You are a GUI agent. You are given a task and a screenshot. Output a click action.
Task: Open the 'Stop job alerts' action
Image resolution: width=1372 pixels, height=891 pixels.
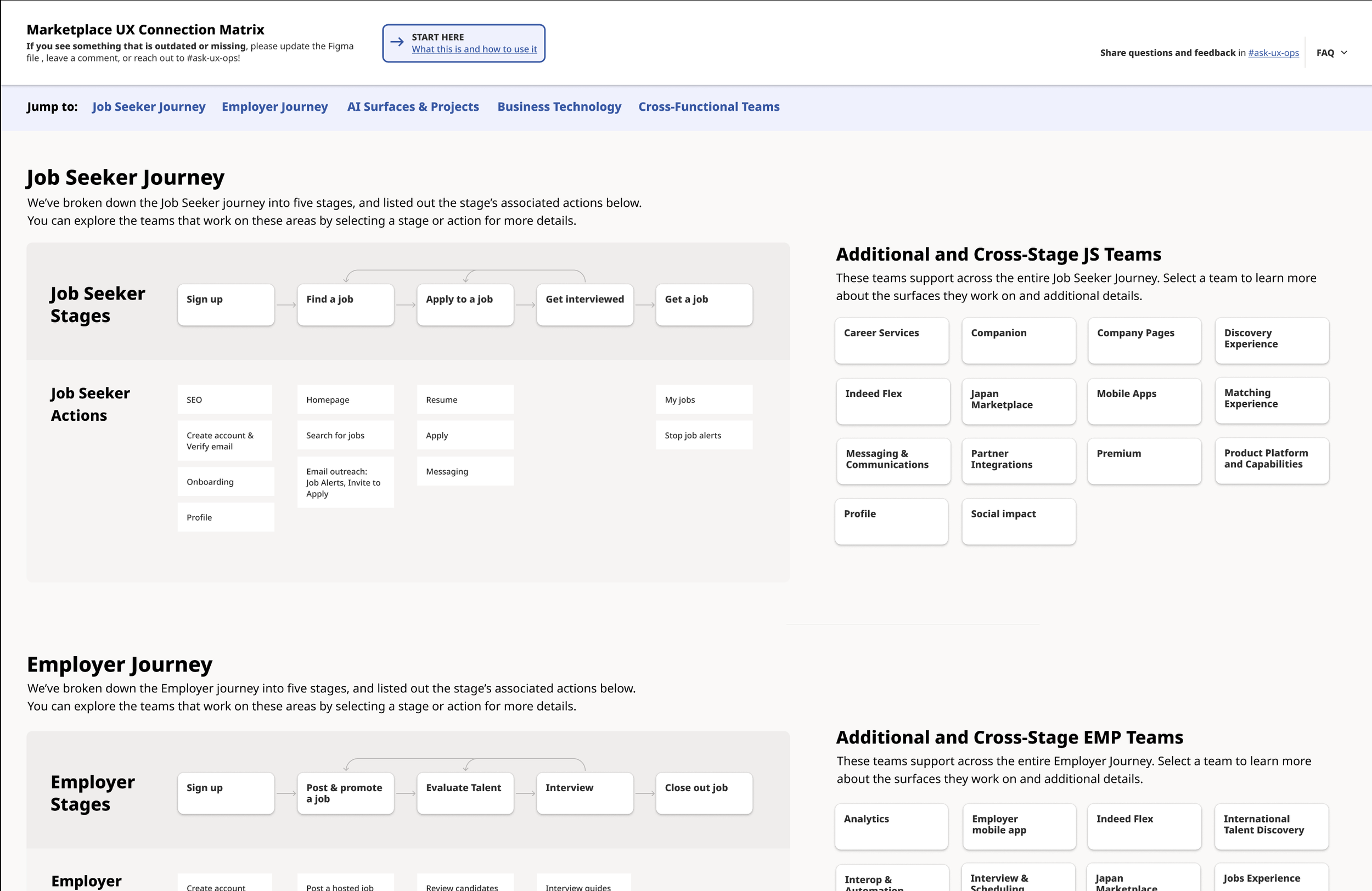click(x=704, y=435)
